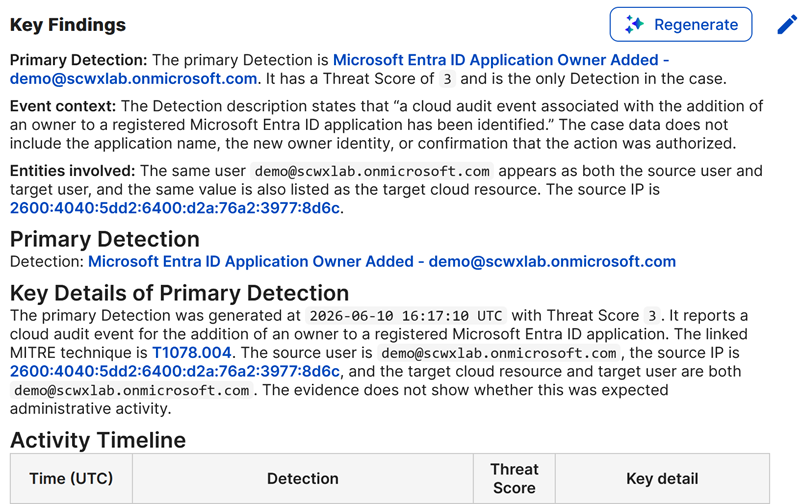Click the Key detail column header
801x504 pixels.
click(662, 478)
